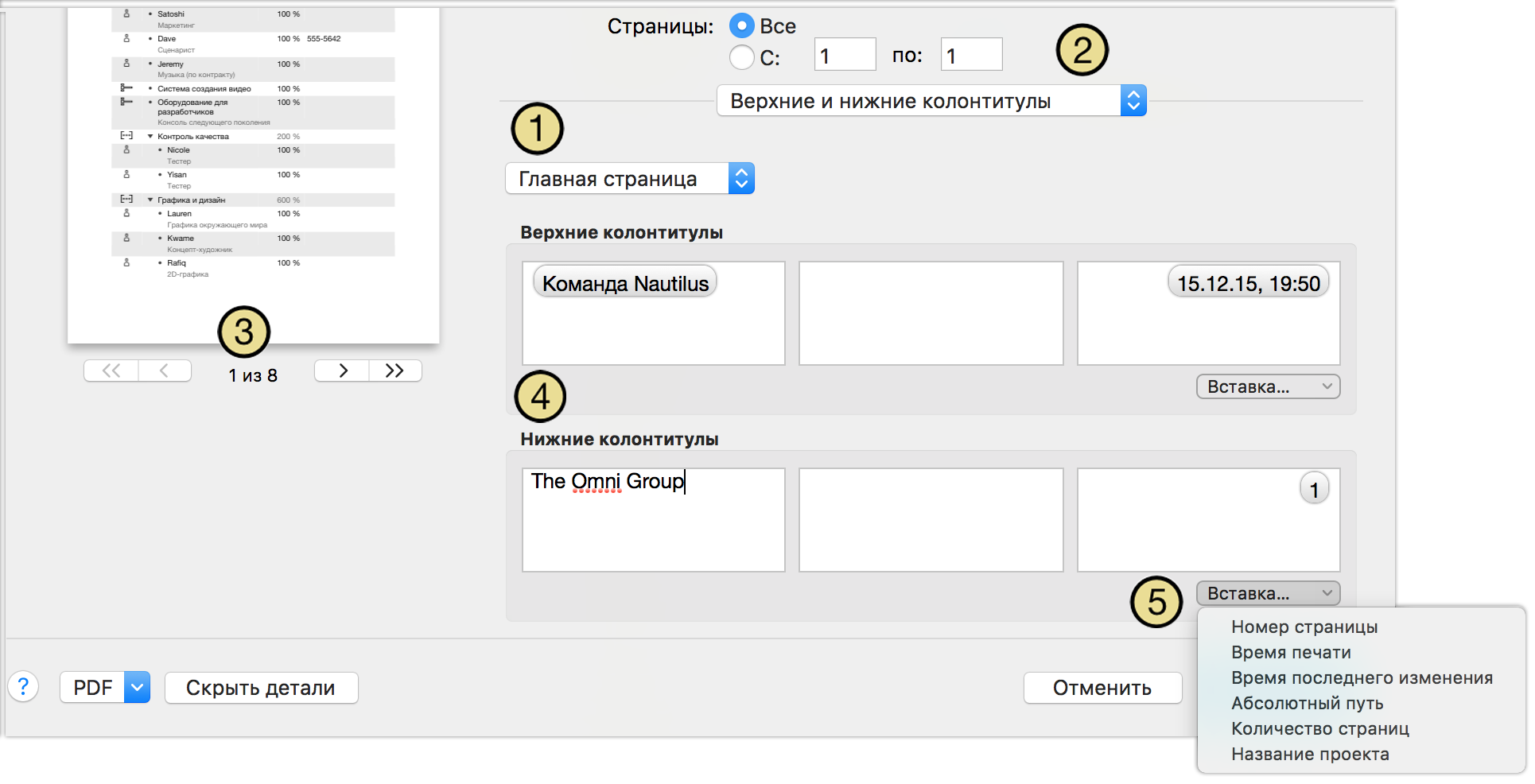Click the 'С' start page number field

tap(845, 55)
